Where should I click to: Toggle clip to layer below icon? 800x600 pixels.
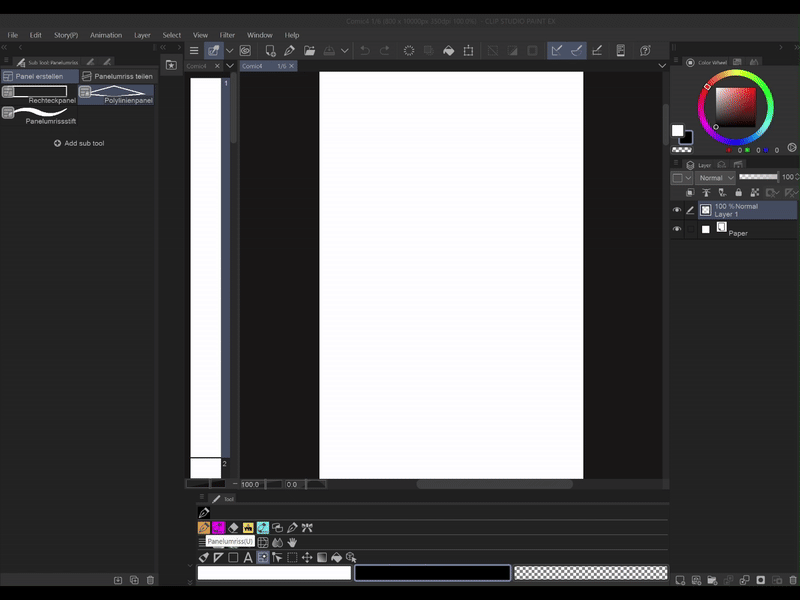point(690,192)
